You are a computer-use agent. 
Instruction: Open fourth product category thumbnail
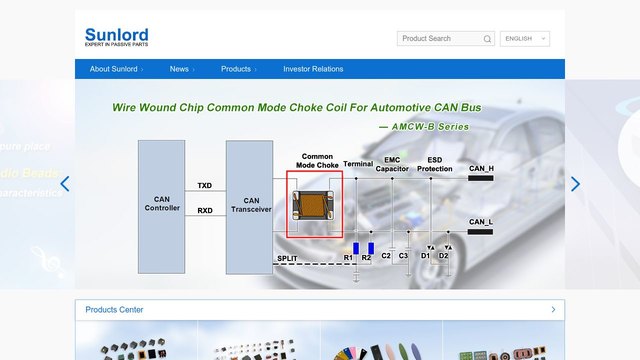click(504, 340)
